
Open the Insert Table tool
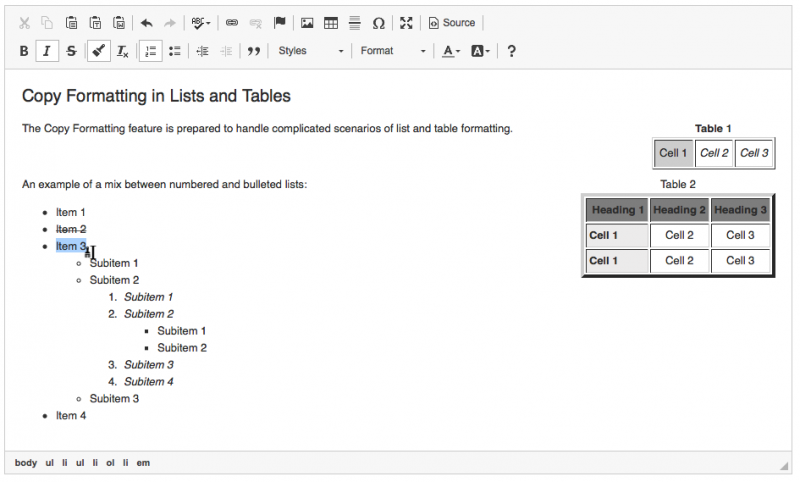click(x=331, y=22)
